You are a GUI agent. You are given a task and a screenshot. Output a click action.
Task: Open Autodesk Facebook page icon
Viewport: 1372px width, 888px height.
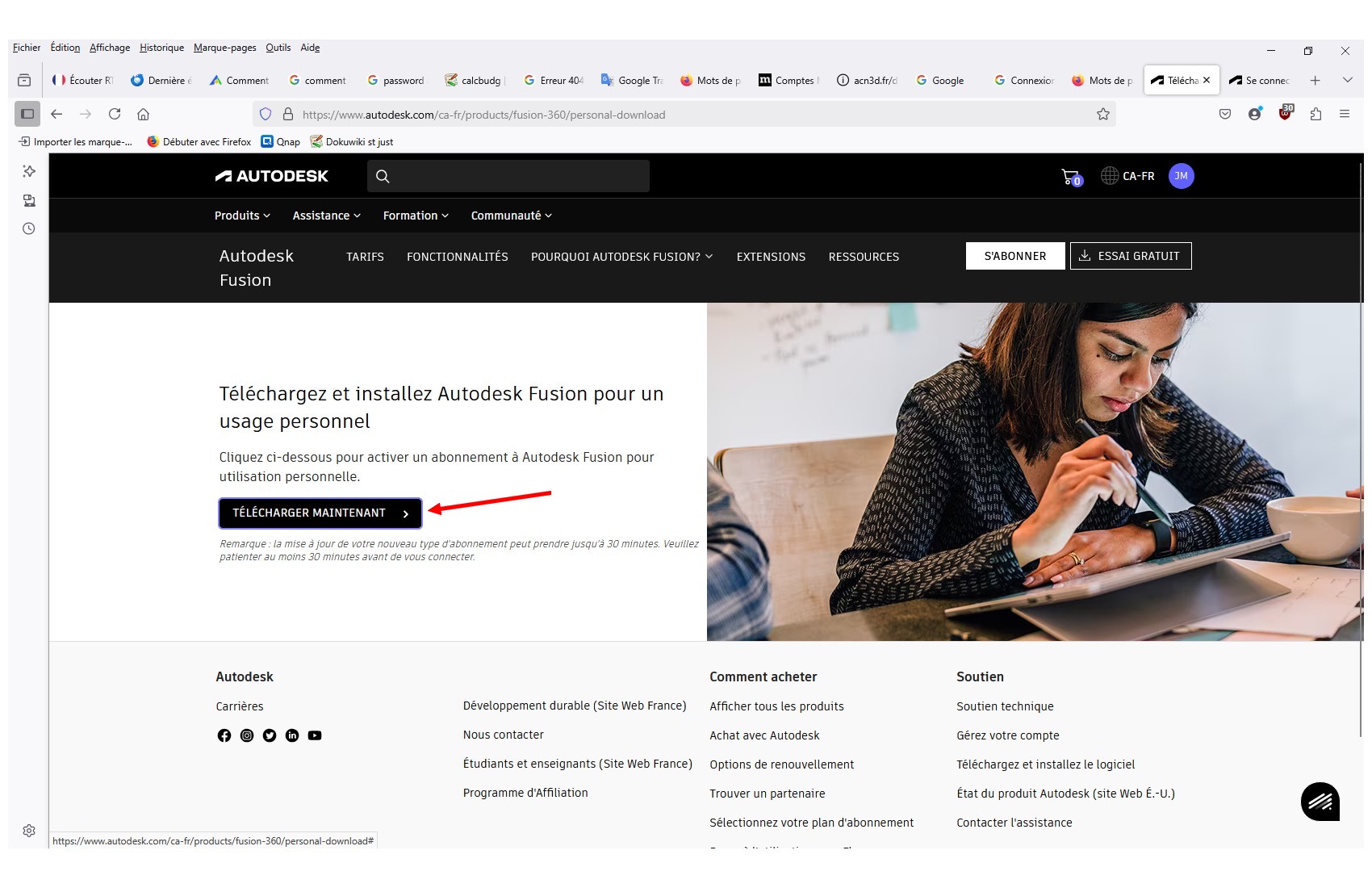click(x=224, y=735)
